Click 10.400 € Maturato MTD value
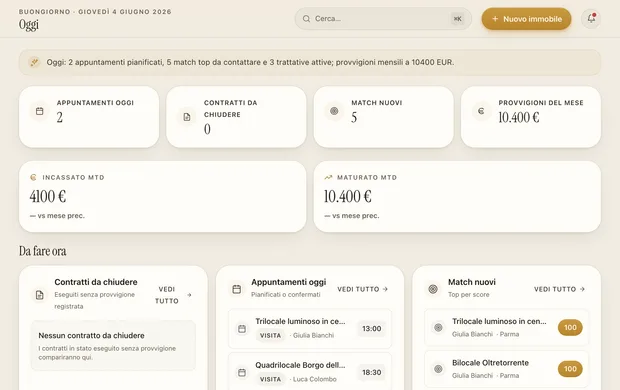This screenshot has height=390, width=620. pyautogui.click(x=348, y=197)
